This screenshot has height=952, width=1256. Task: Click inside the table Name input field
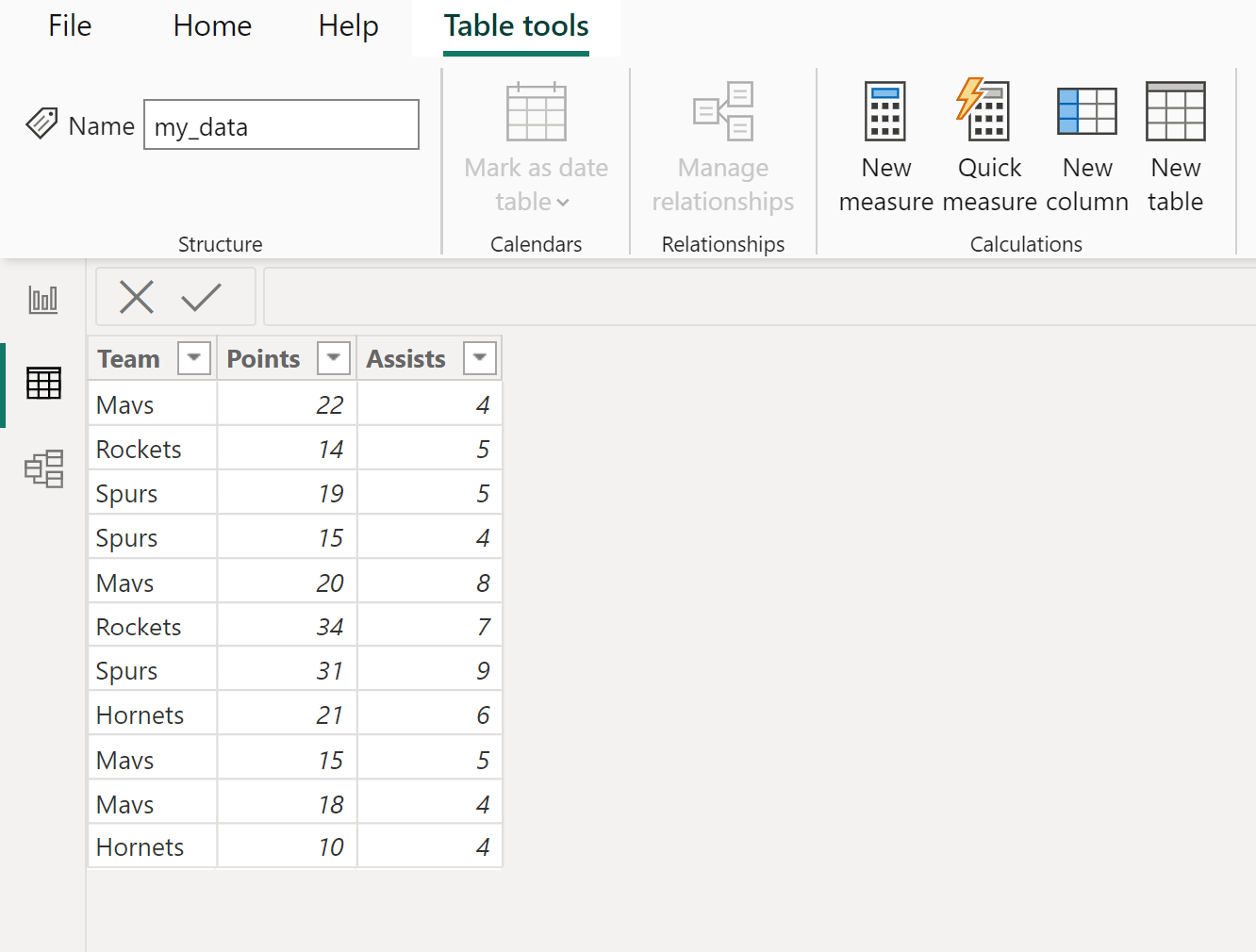[280, 124]
